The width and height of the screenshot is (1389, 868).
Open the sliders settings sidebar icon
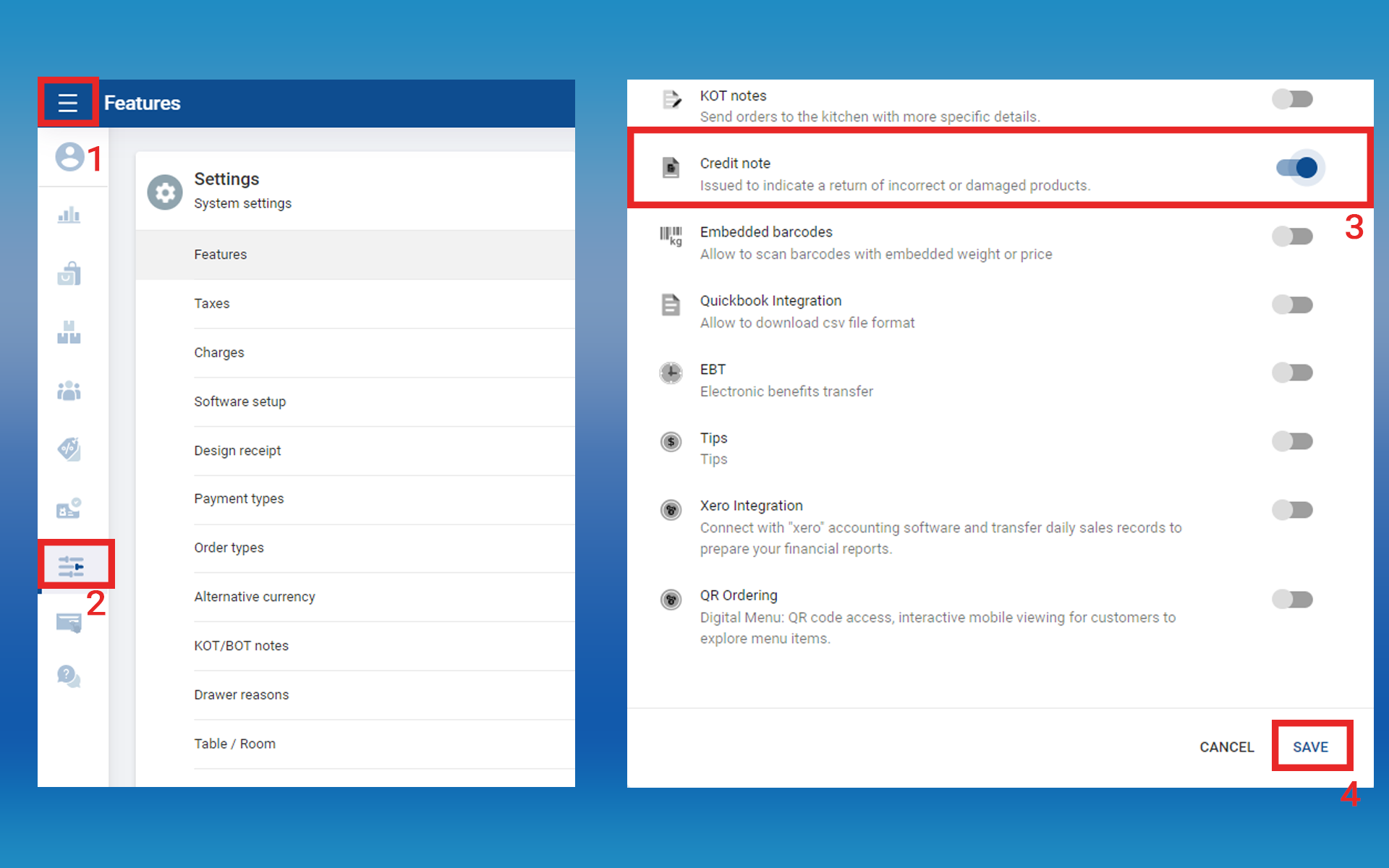coord(72,566)
